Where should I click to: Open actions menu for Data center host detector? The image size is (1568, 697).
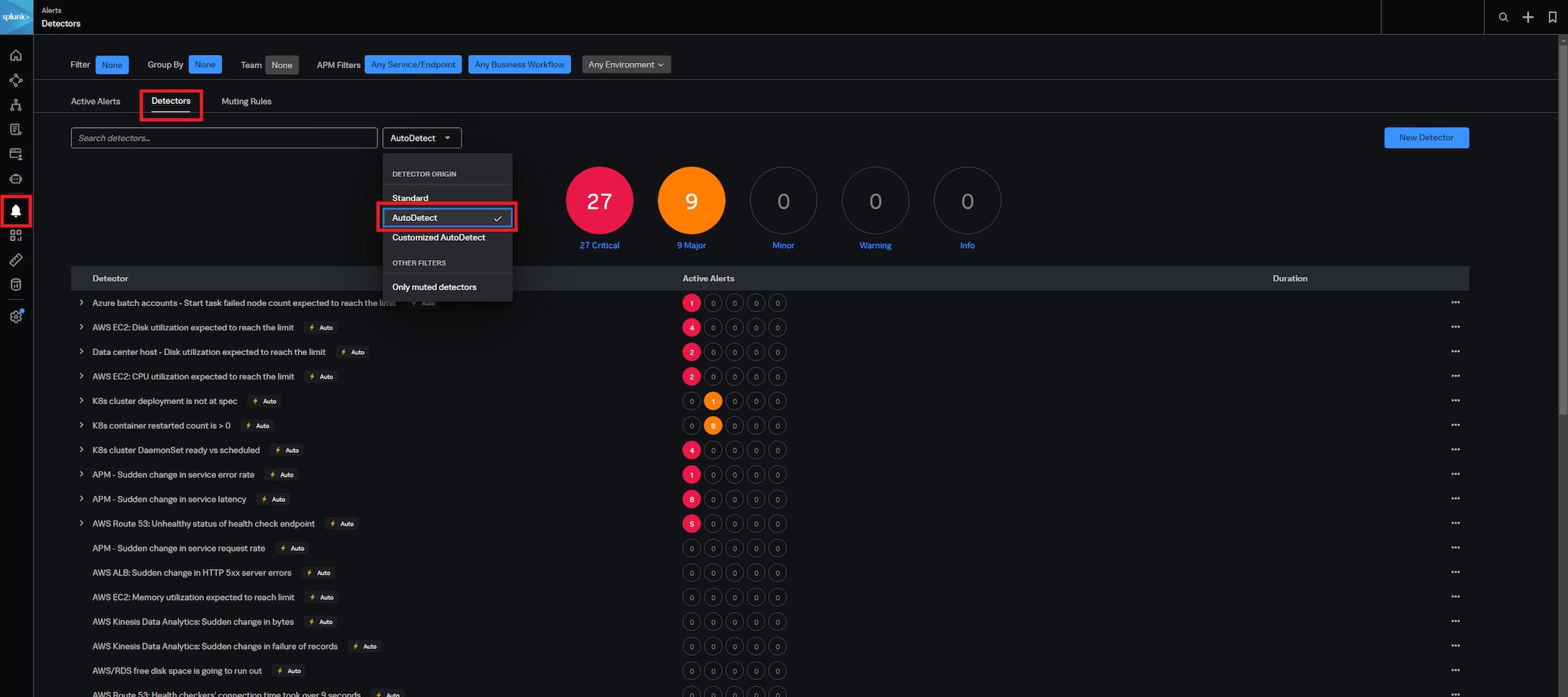1455,351
